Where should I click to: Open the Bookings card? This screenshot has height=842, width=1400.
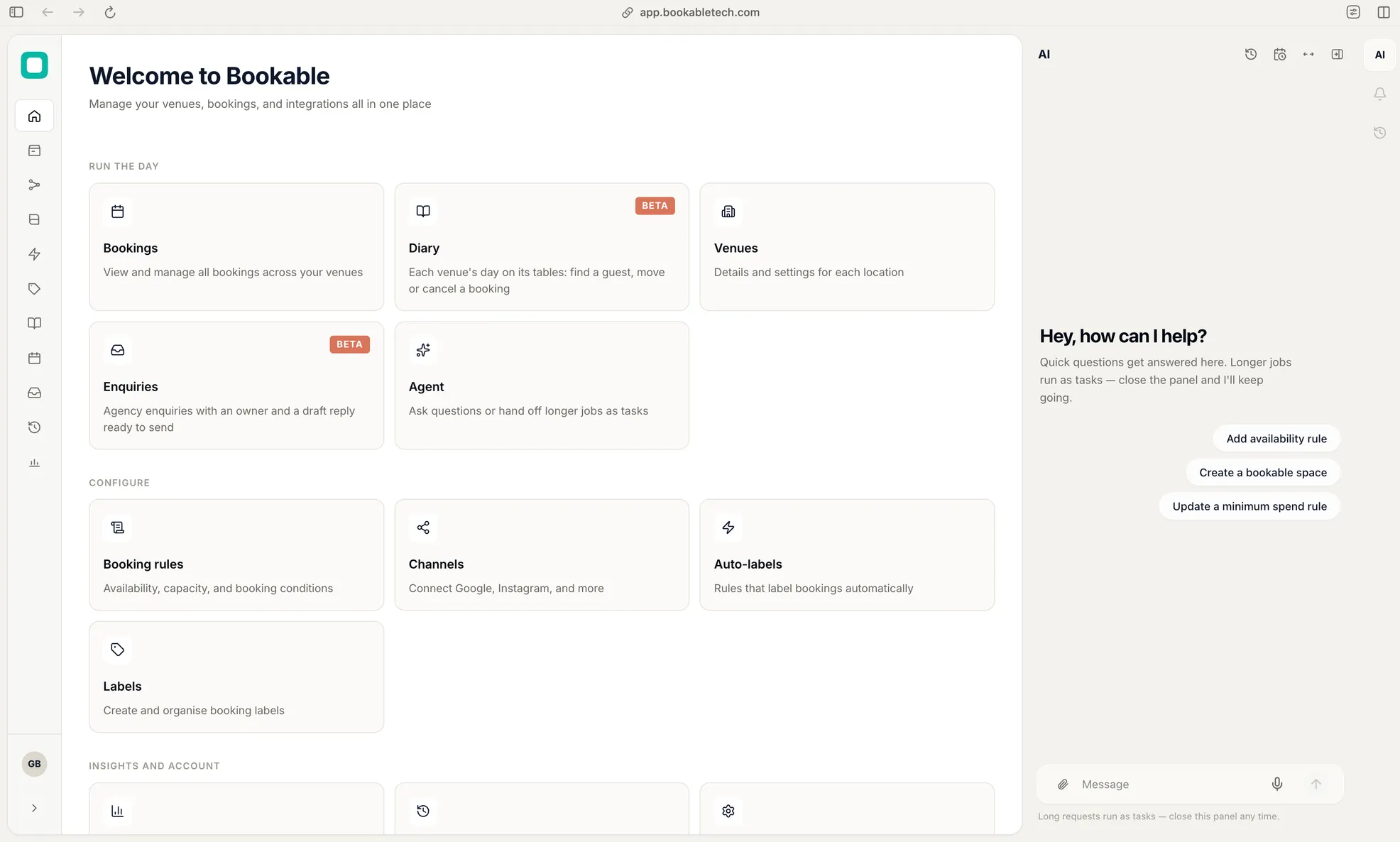236,247
